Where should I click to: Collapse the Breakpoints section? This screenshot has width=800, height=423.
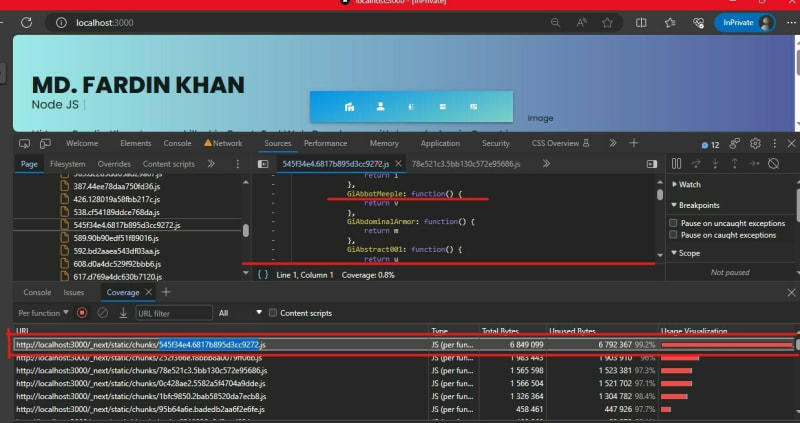click(x=695, y=205)
